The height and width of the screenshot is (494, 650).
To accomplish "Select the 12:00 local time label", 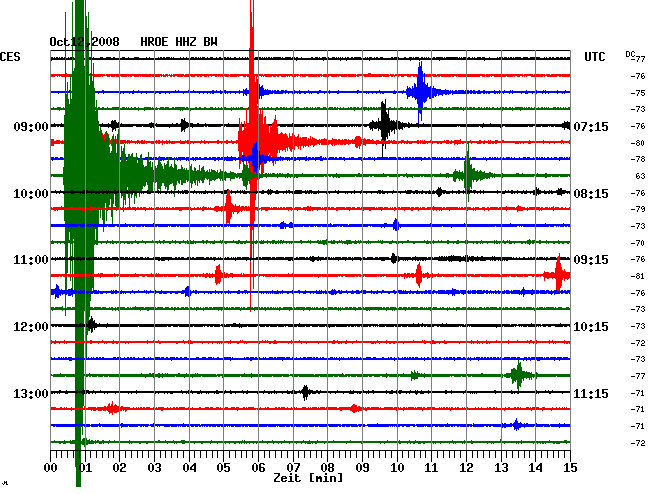I will 31,327.
